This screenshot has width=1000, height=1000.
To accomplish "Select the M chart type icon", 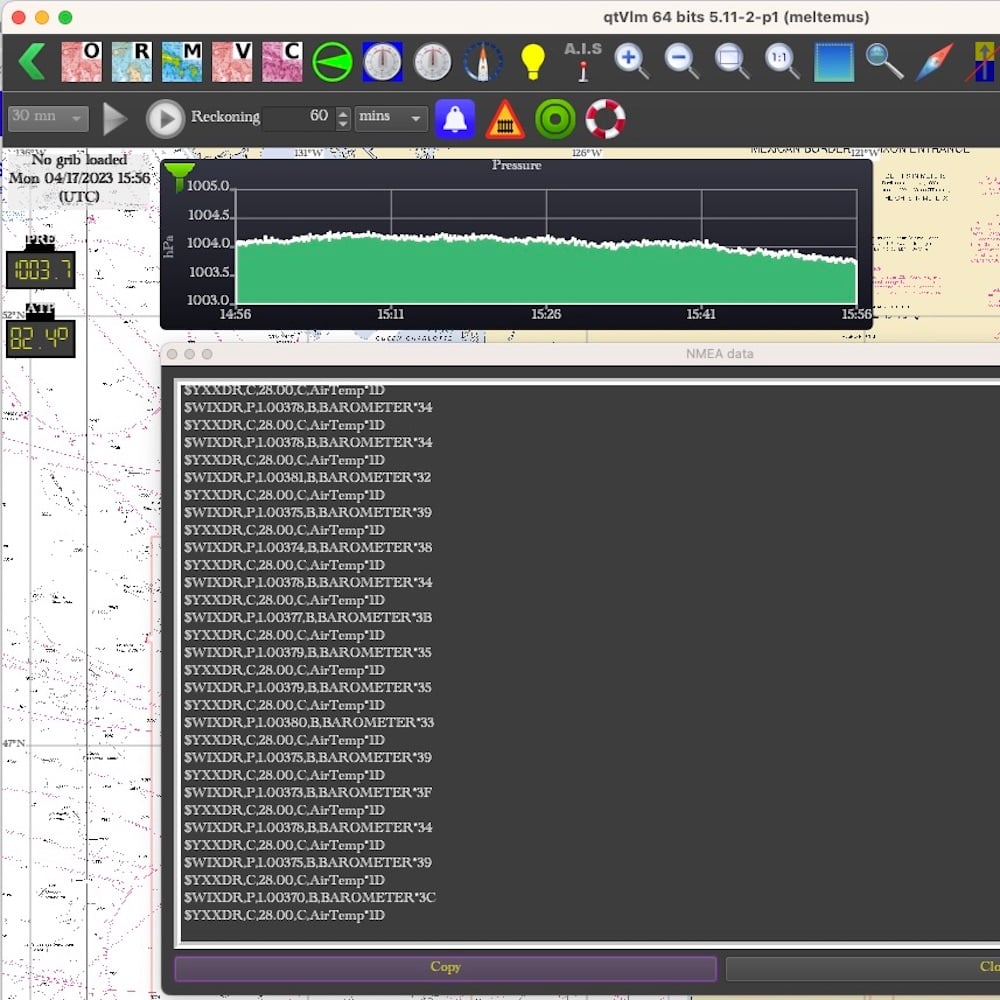I will 182,62.
